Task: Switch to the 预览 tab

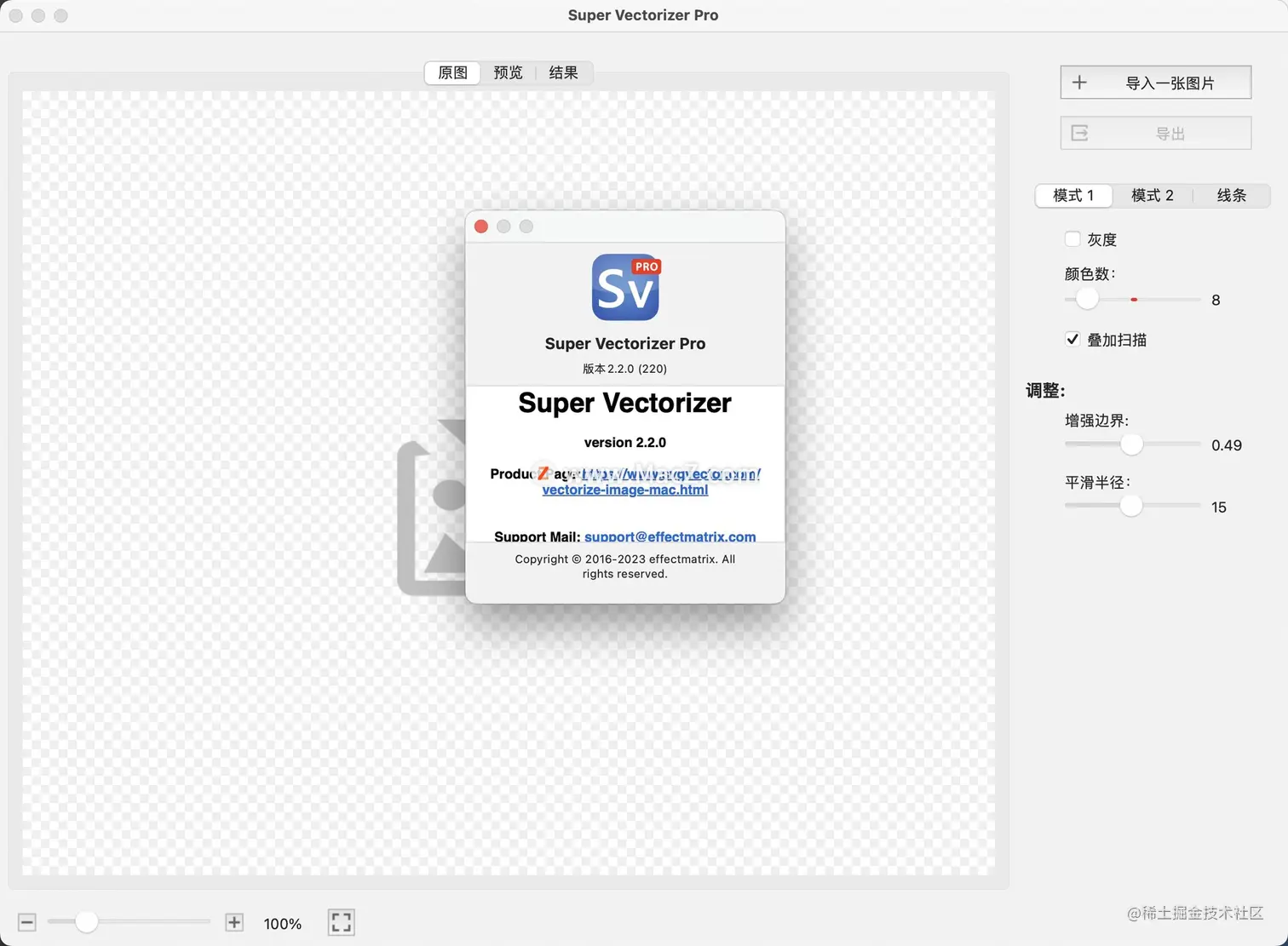Action: (508, 72)
